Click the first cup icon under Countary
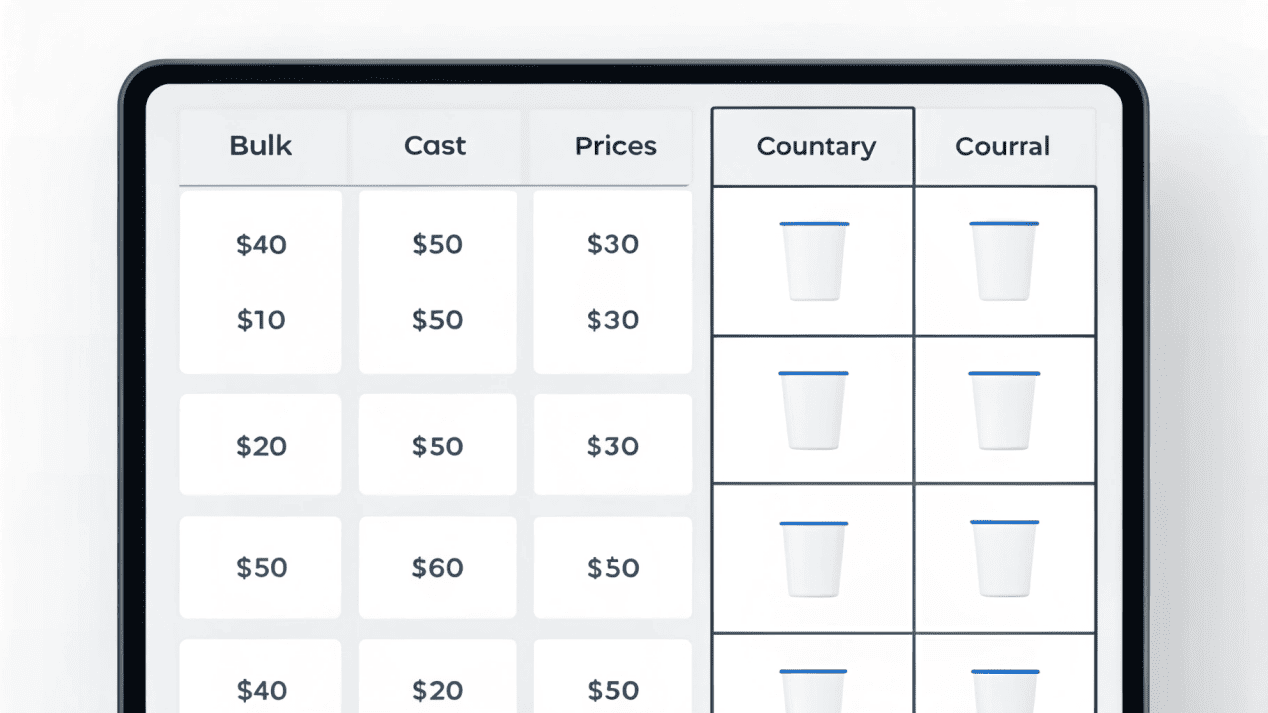 pos(814,261)
